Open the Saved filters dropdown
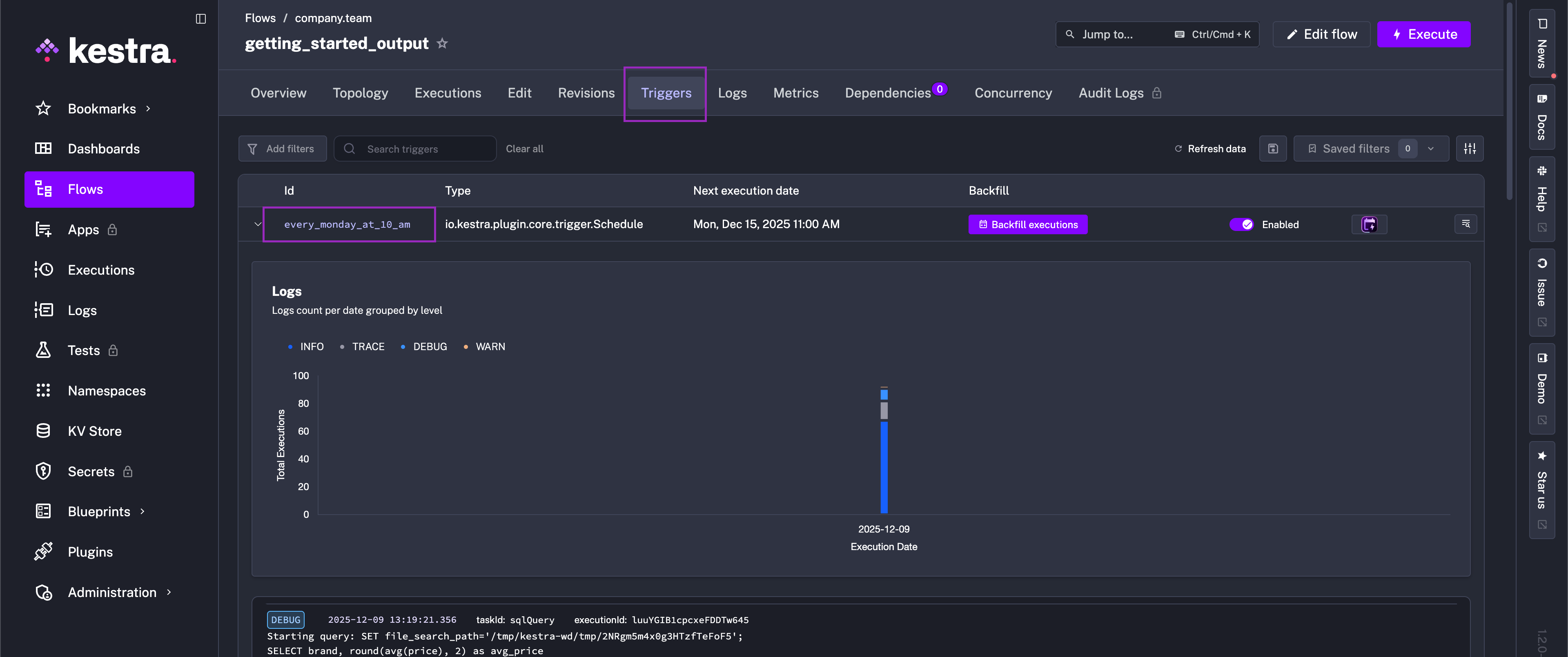 (x=1370, y=149)
